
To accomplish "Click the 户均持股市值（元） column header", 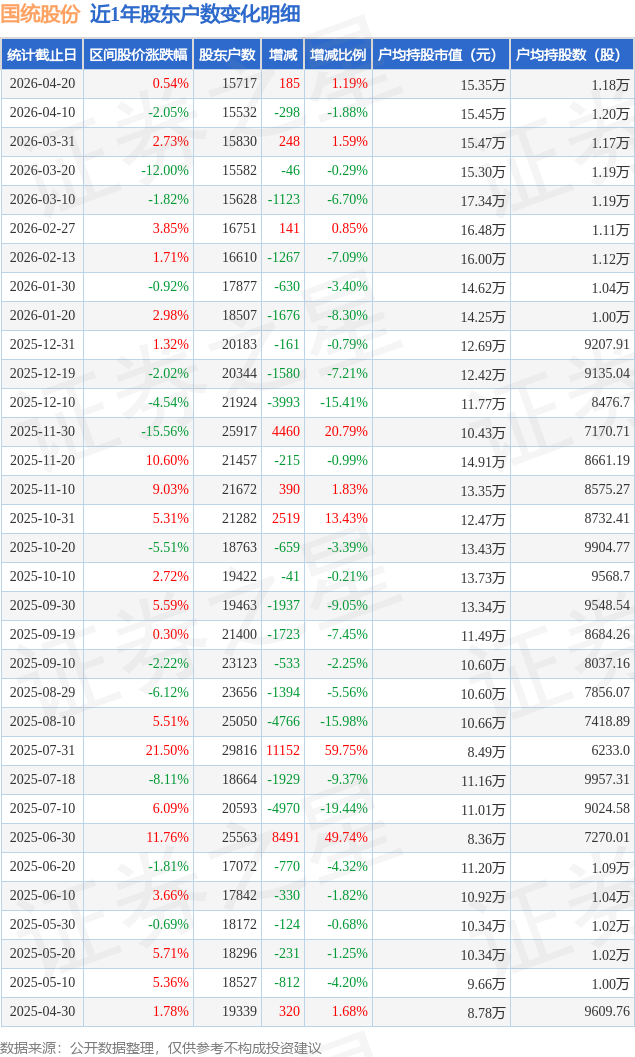I will (x=441, y=55).
